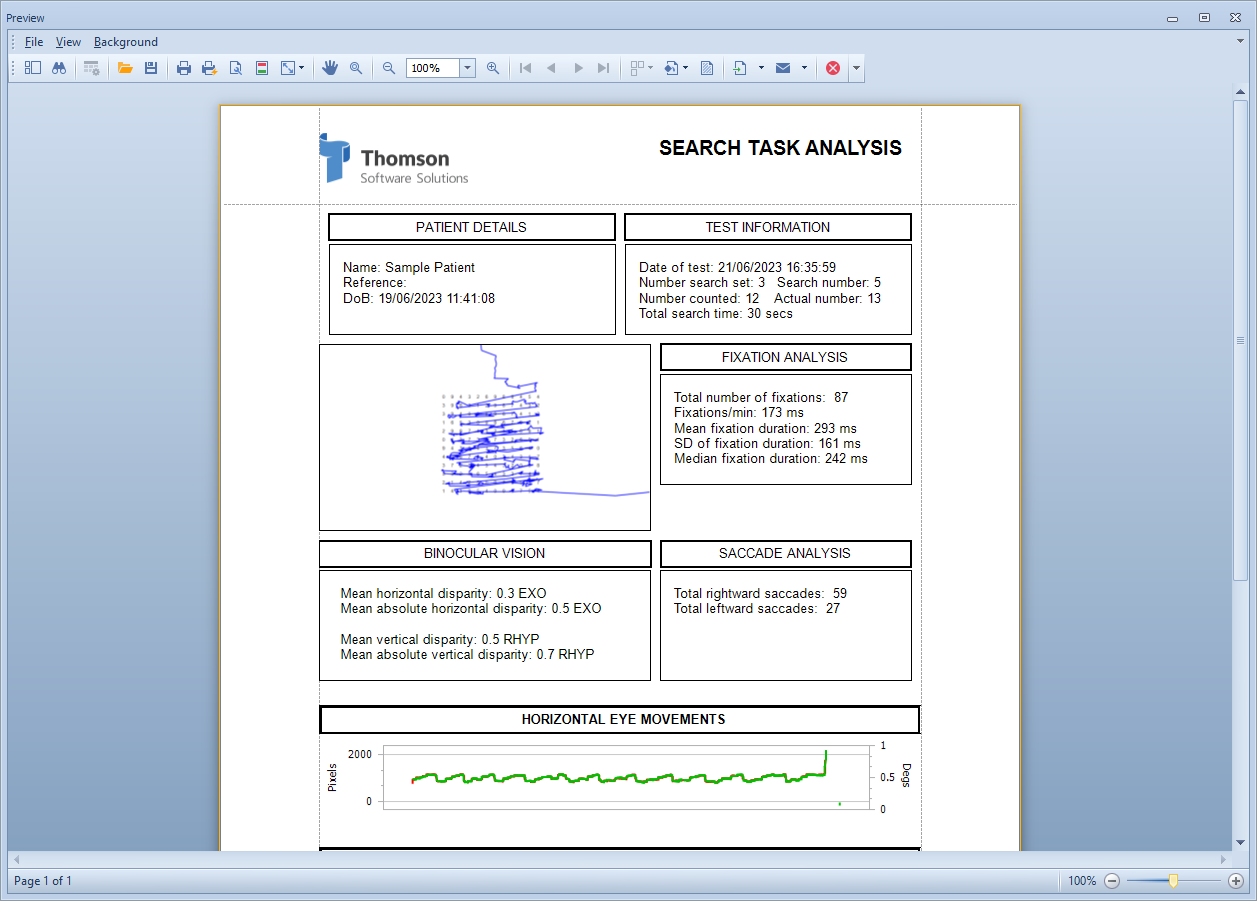Open the View menu
Screen dimensions: 1257x901
tap(68, 42)
